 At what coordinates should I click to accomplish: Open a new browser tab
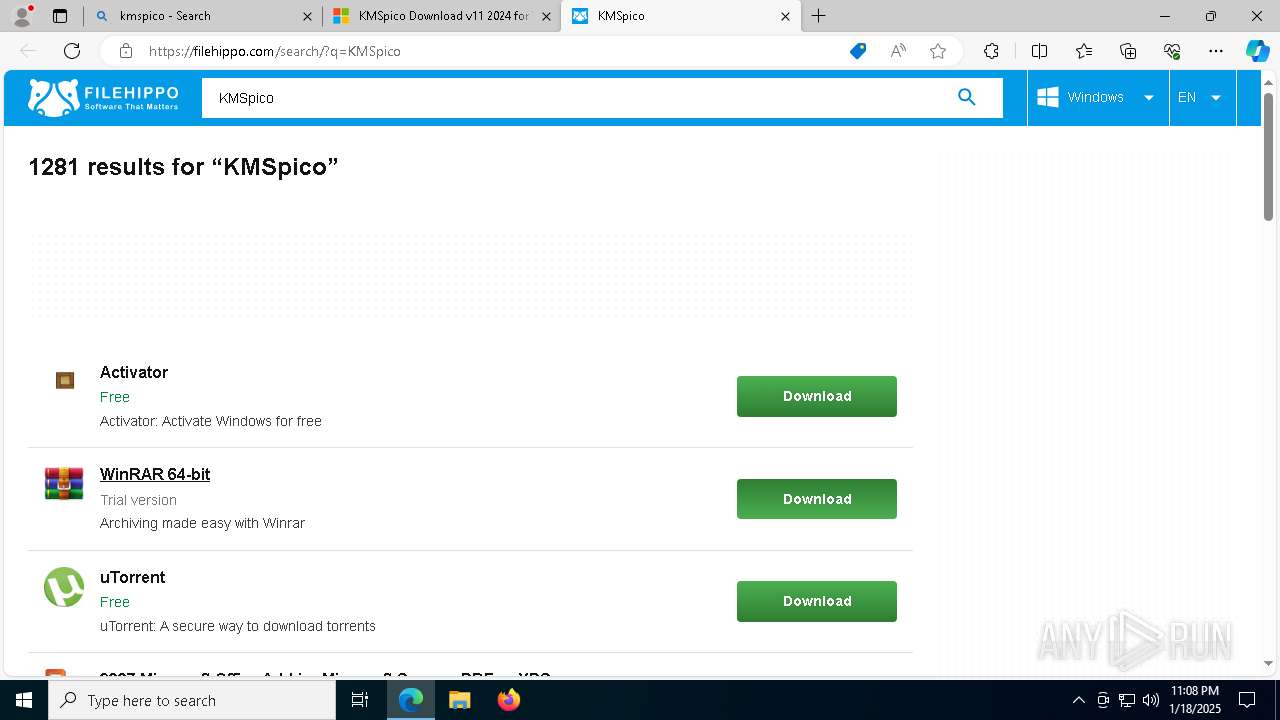click(818, 16)
